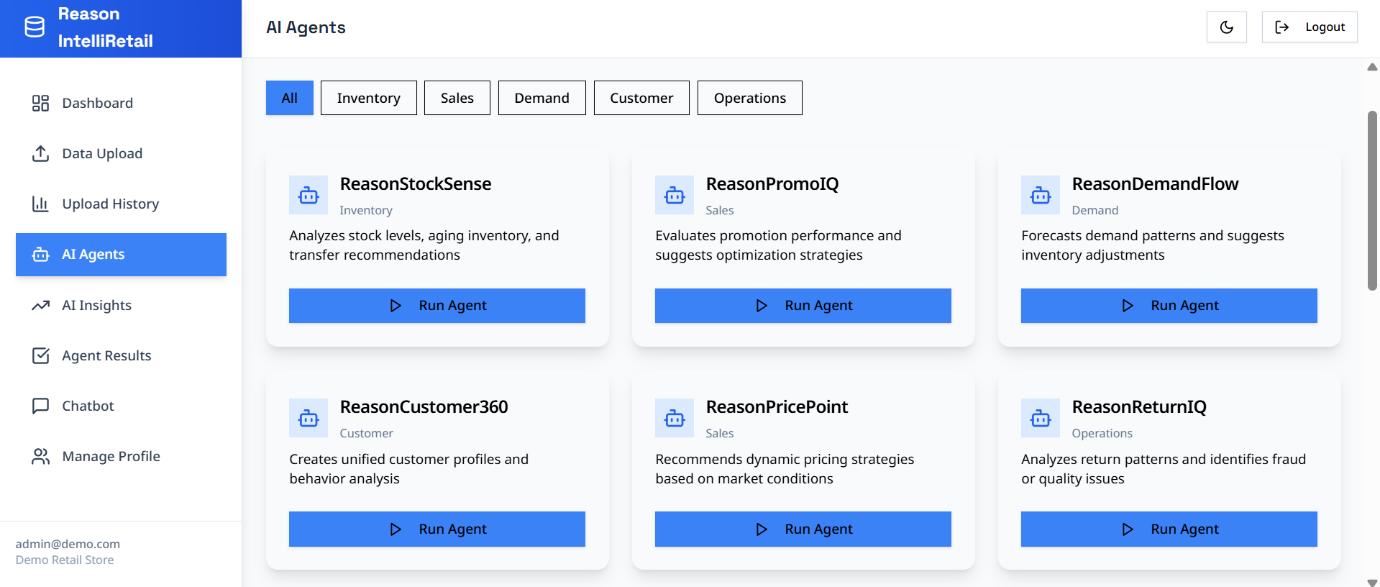Start the ReasonCustomer360 agent
Viewport: 1380px width, 587px height.
point(436,529)
